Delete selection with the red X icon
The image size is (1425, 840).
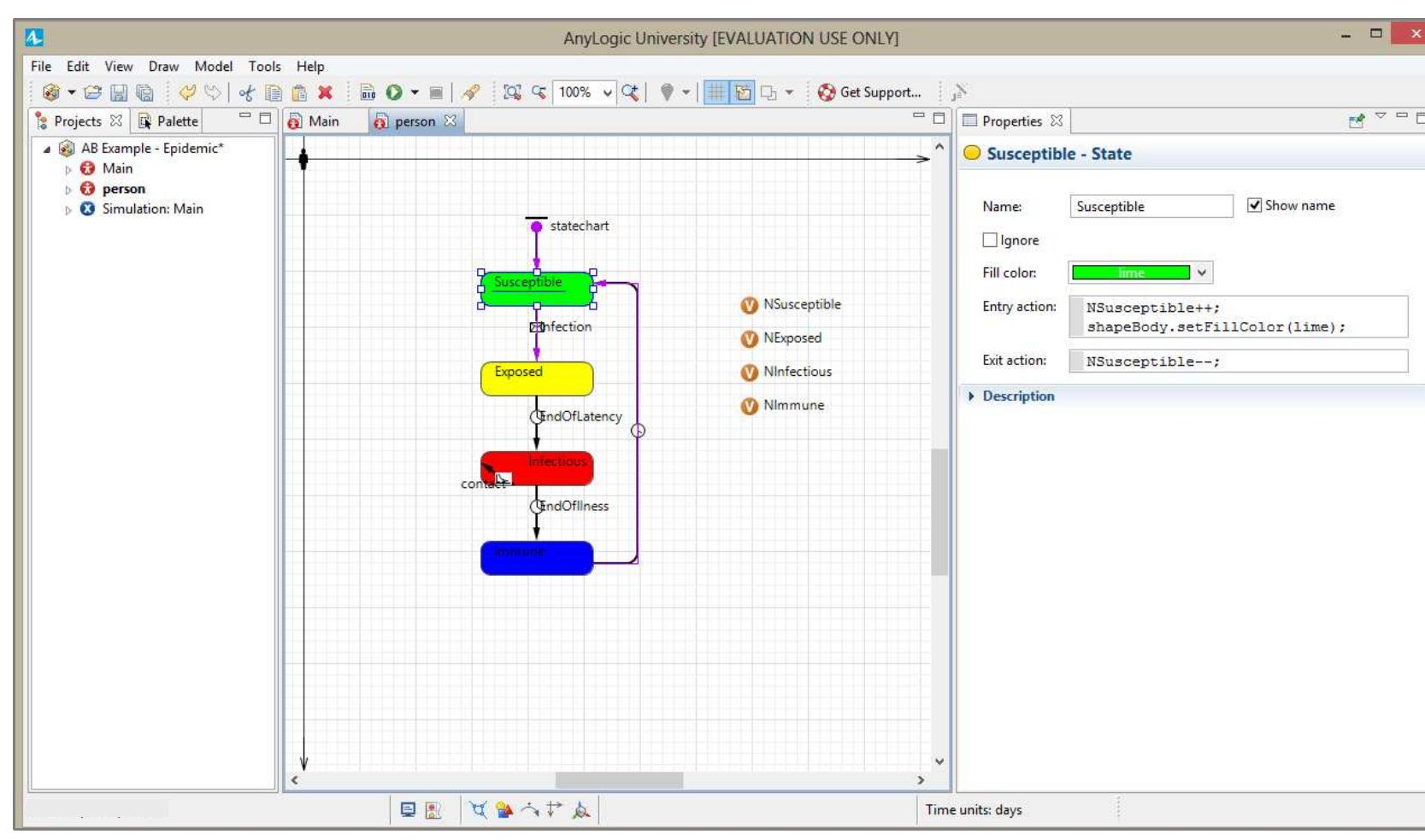tap(326, 92)
